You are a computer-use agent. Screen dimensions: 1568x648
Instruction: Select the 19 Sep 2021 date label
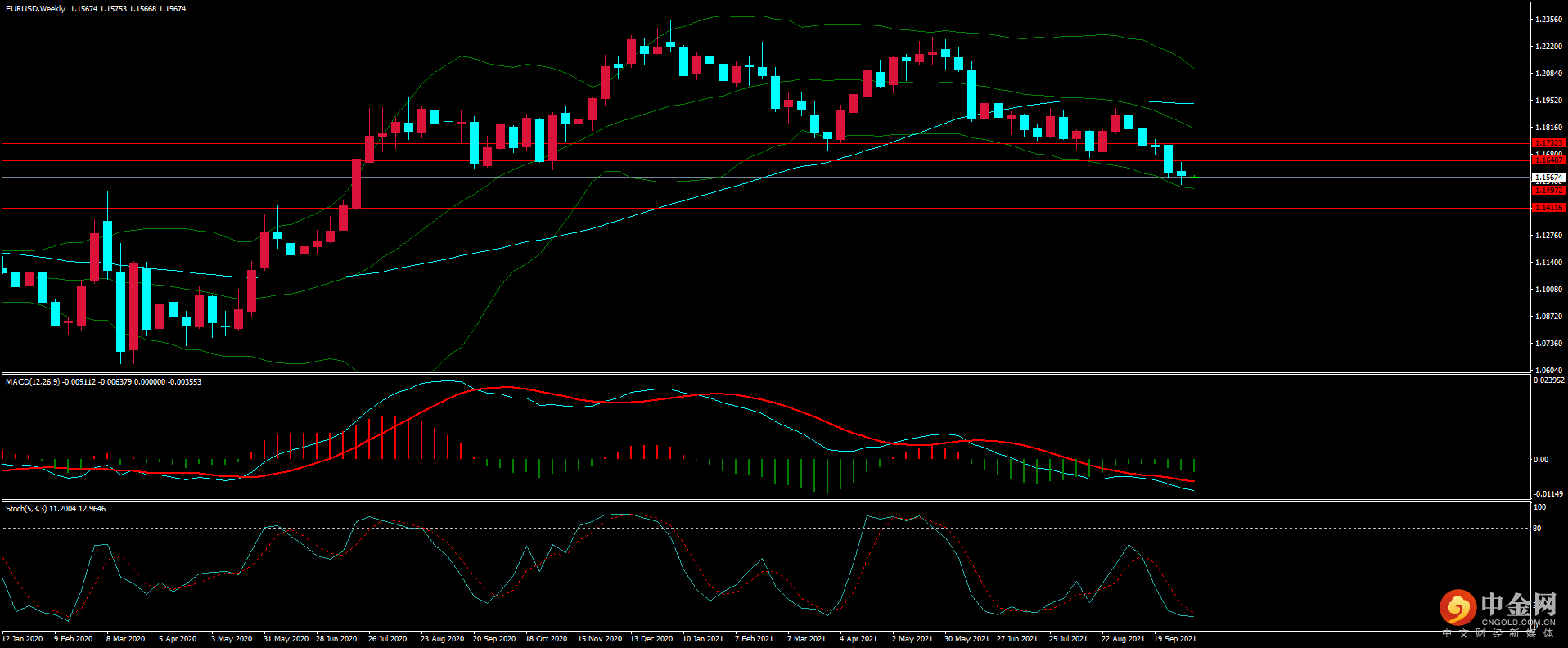tap(1175, 639)
